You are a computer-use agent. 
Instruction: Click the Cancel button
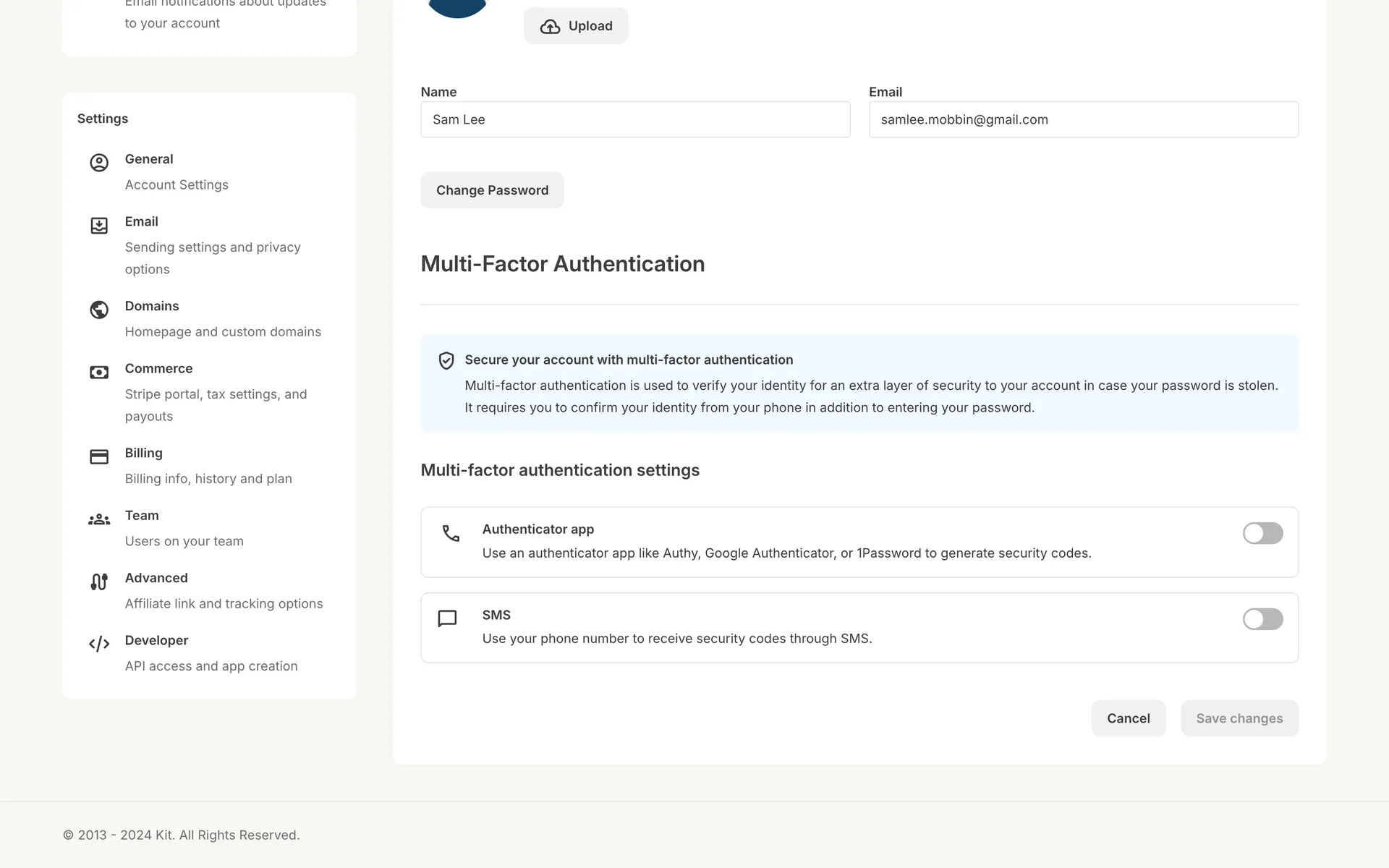tap(1128, 718)
